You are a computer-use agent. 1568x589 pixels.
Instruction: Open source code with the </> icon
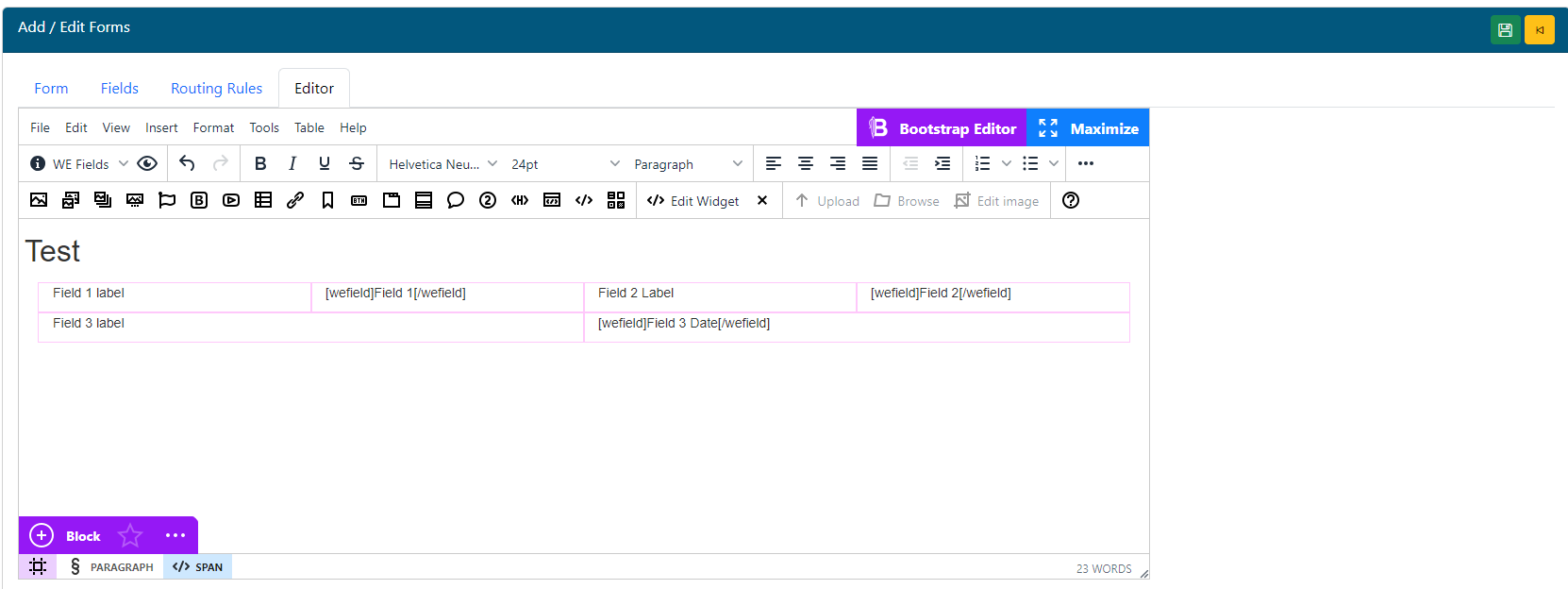pyautogui.click(x=584, y=200)
